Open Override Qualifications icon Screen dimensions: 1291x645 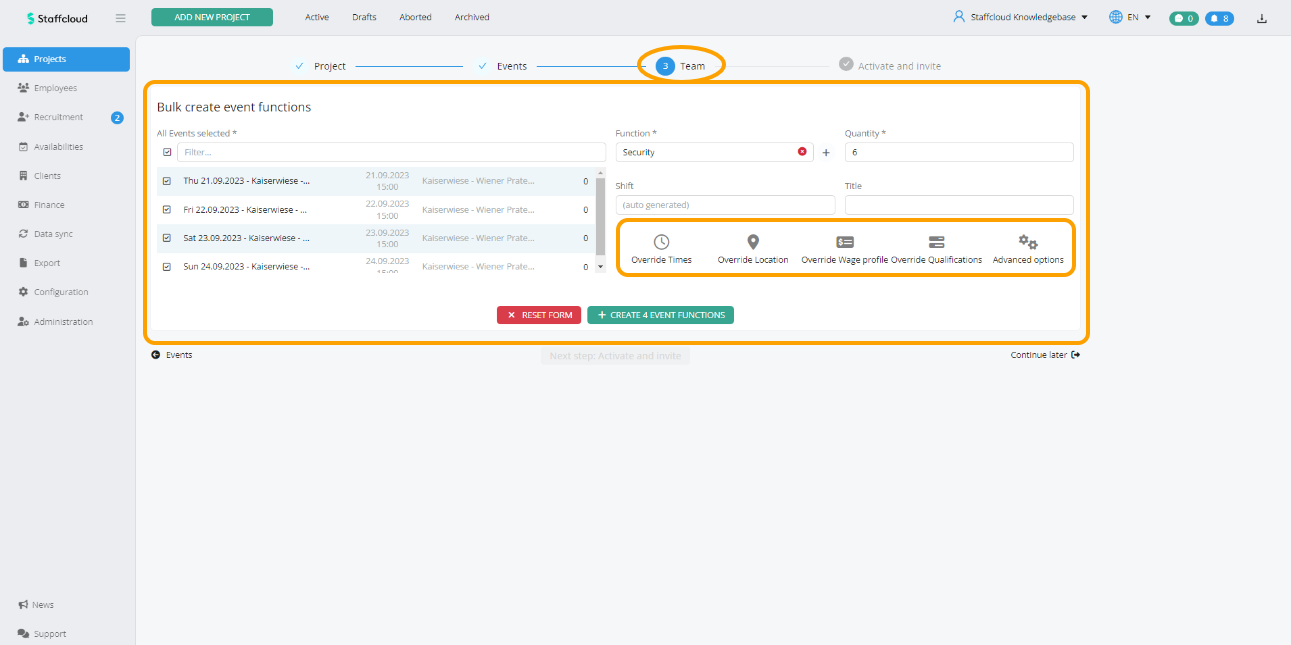pos(936,242)
